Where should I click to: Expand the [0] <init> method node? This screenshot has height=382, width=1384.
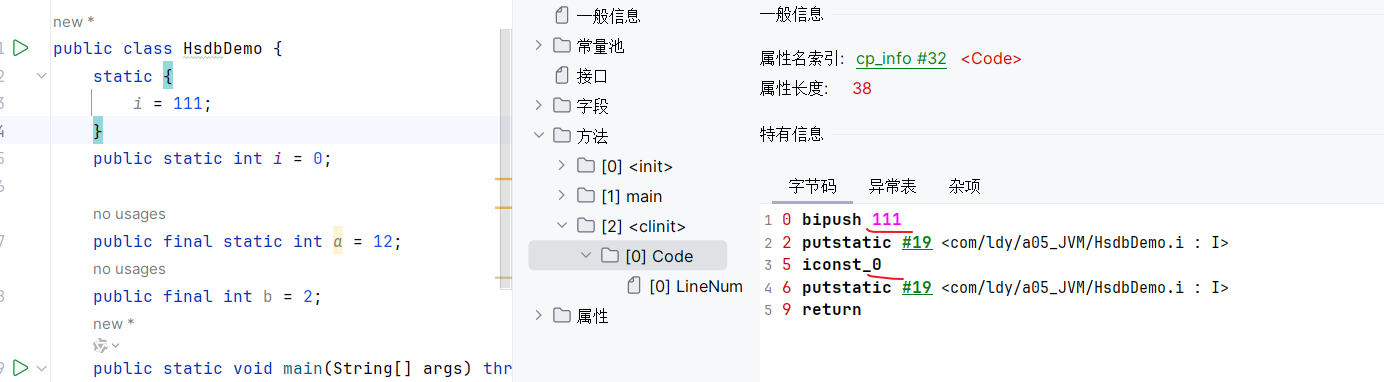562,166
